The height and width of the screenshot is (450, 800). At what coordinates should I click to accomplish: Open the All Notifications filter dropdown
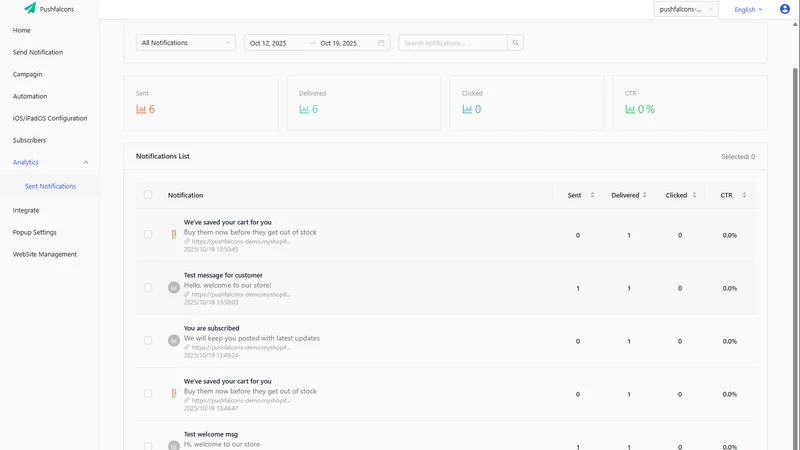[186, 43]
